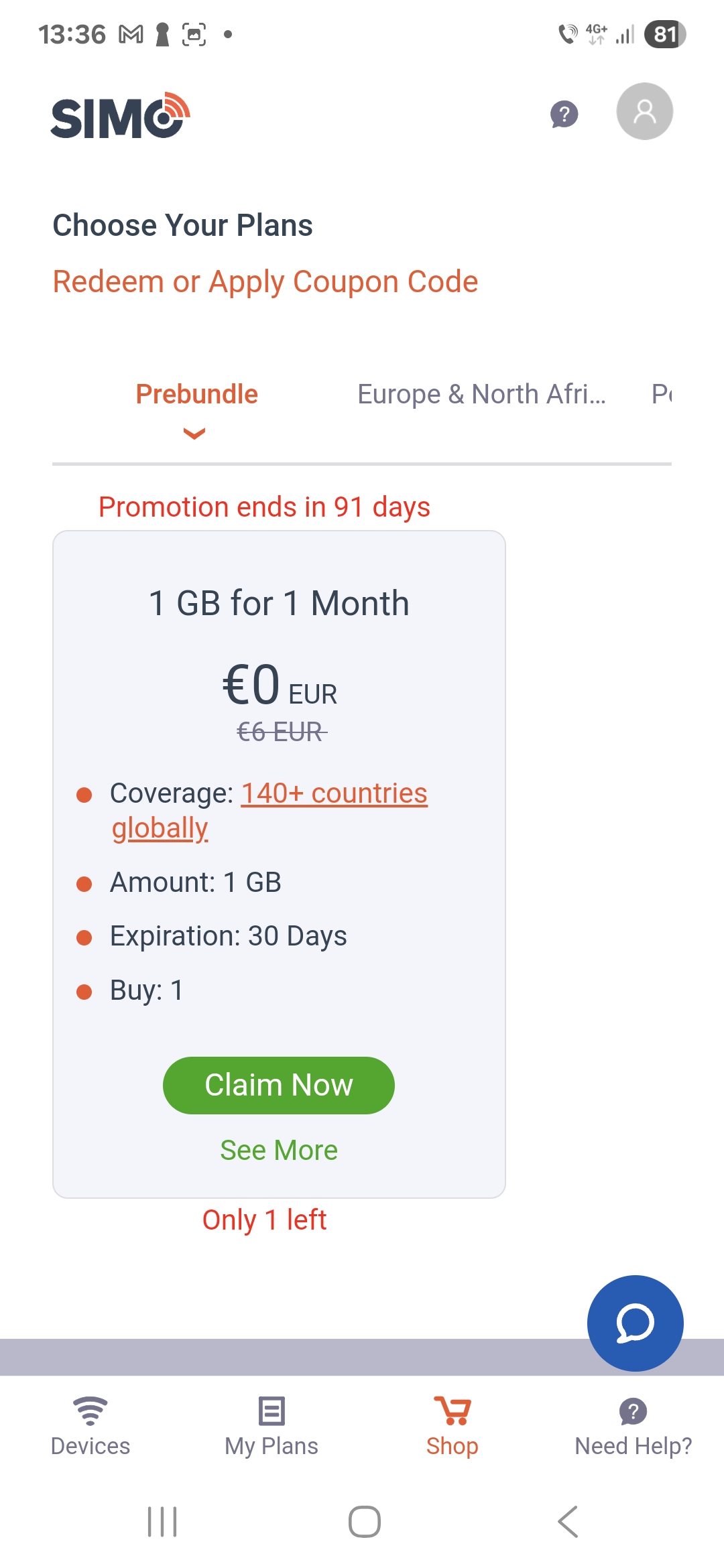Open the help question mark icon in header
The image size is (724, 1568).
pyautogui.click(x=564, y=114)
